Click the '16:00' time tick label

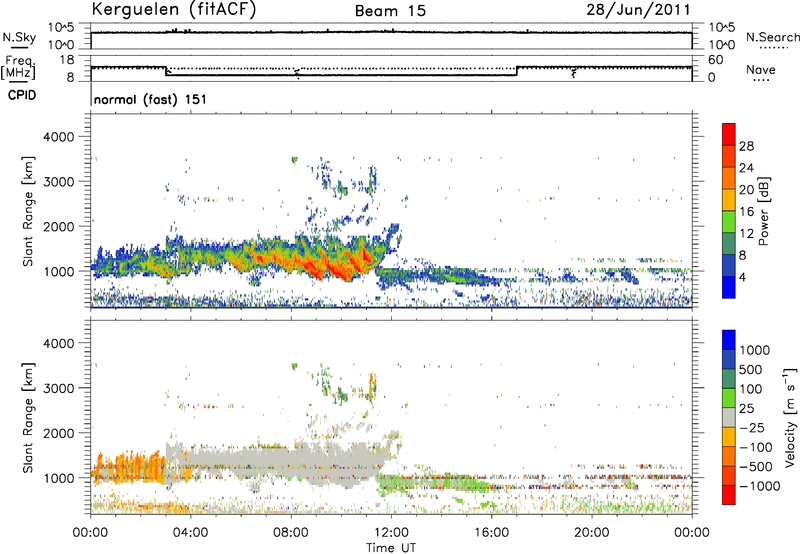[x=491, y=533]
